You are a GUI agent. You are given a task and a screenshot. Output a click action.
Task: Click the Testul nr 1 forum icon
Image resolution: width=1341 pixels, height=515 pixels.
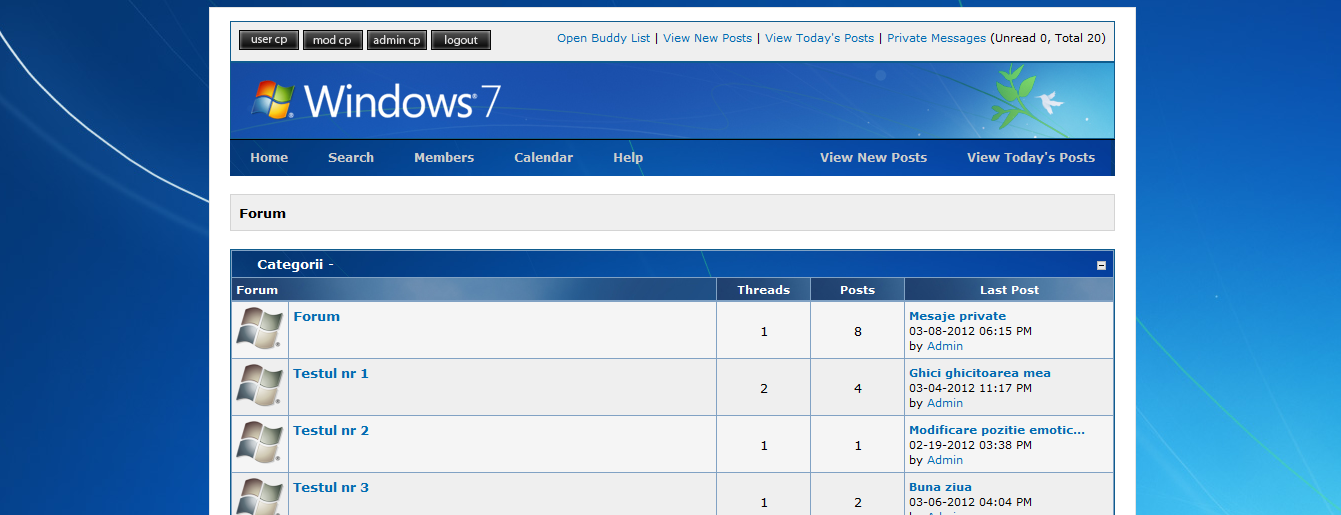(x=259, y=386)
